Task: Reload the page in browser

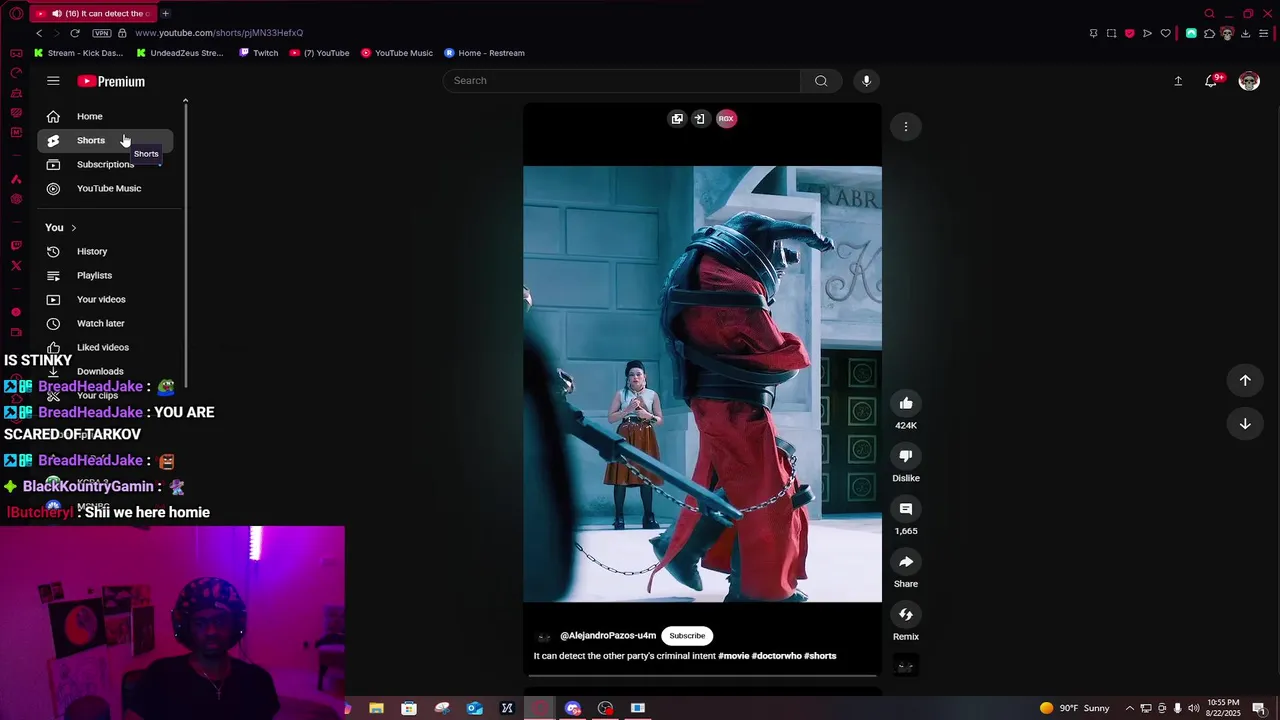Action: (x=75, y=33)
